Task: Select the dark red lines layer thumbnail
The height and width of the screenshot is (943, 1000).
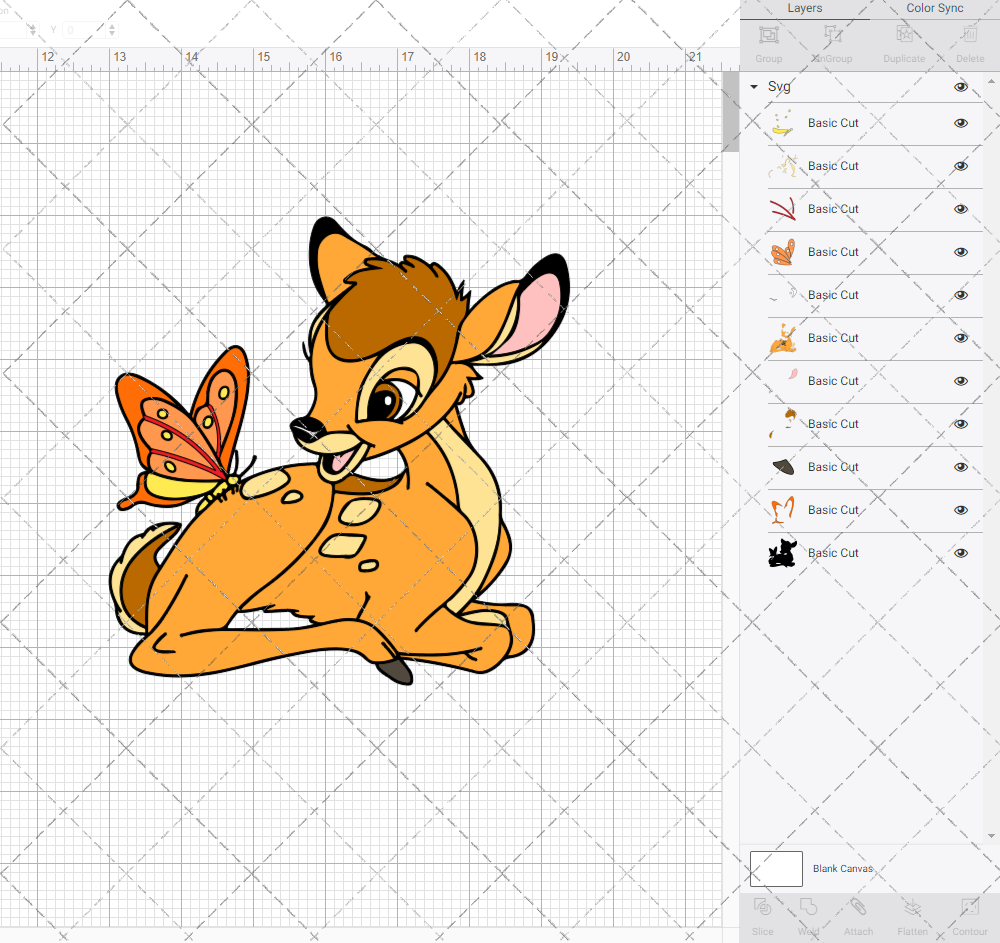Action: pyautogui.click(x=783, y=209)
